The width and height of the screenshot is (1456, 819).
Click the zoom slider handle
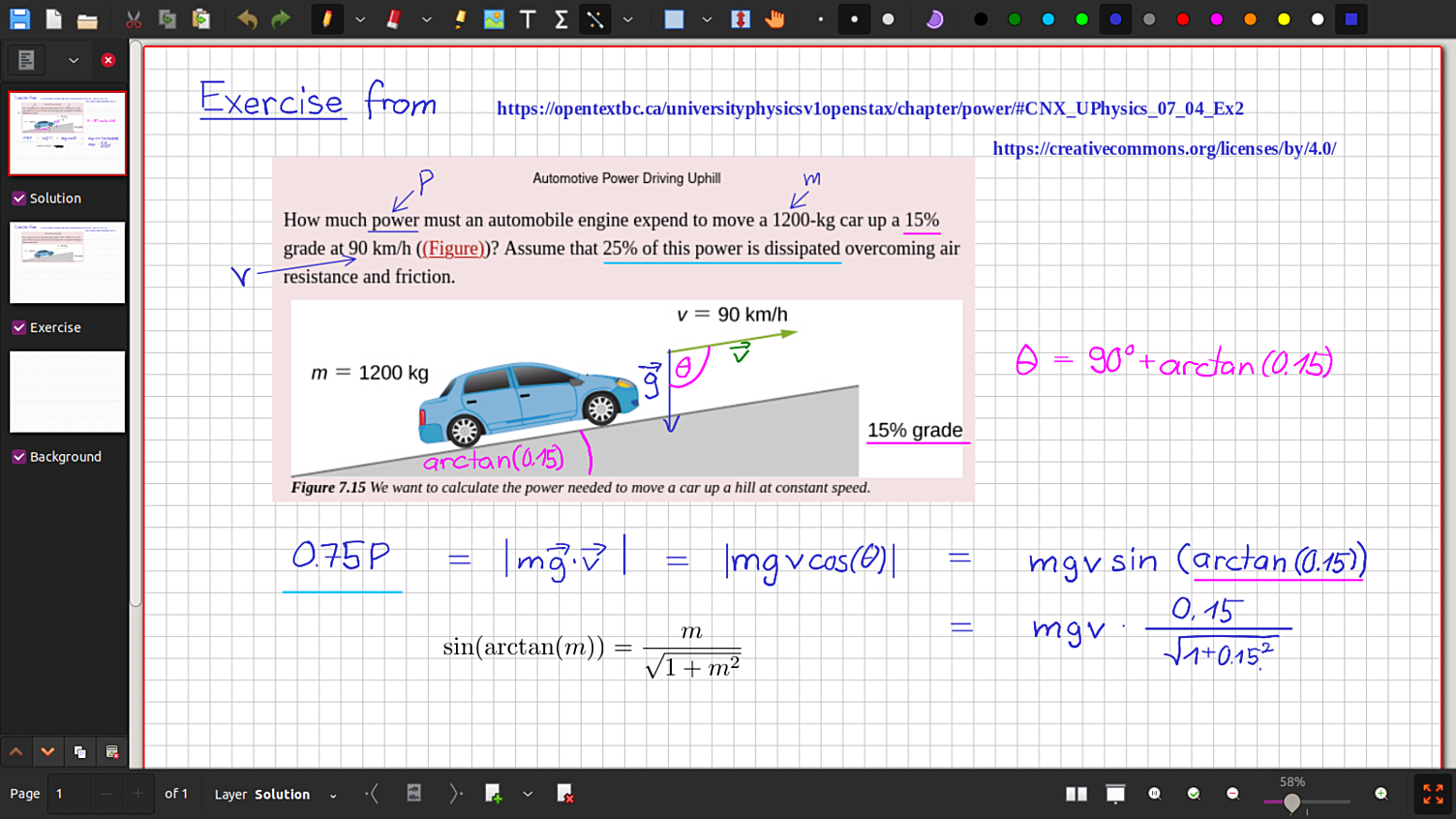(1291, 802)
